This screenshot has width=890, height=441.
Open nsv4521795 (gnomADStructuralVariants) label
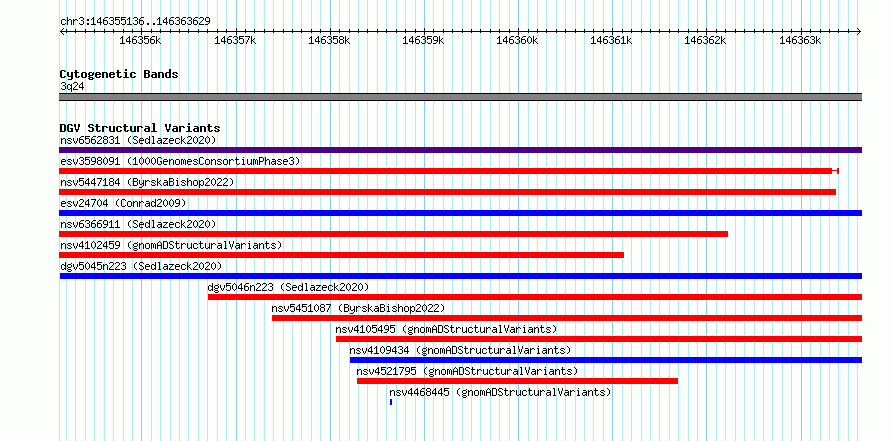point(467,371)
